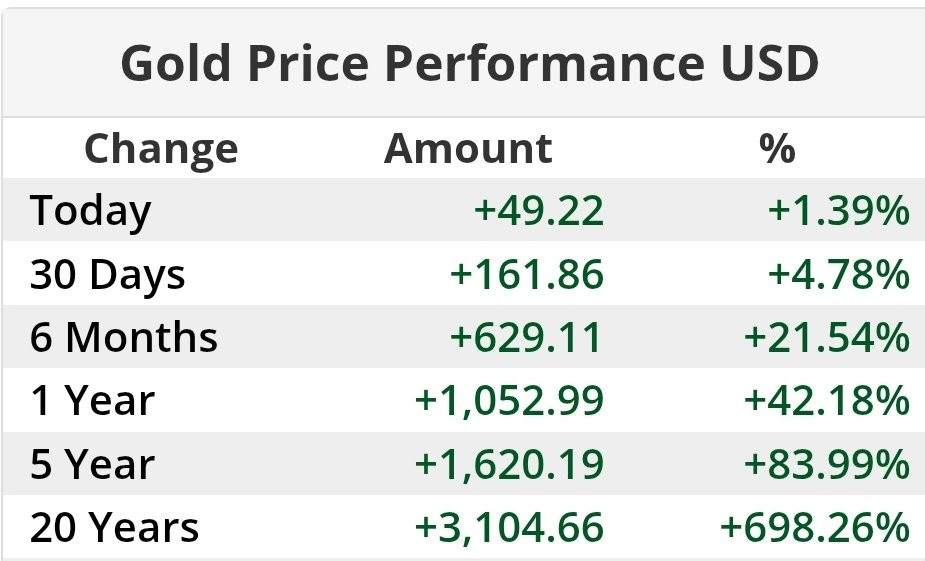The height and width of the screenshot is (561, 925).
Task: Select the Change column header
Action: (x=161, y=149)
